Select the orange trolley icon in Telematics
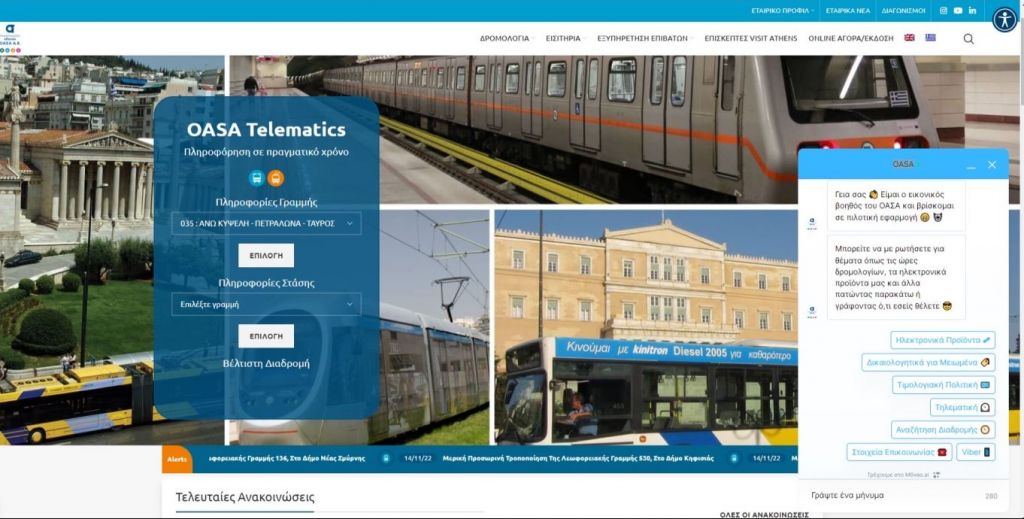Image resolution: width=1024 pixels, height=519 pixels. [x=276, y=178]
